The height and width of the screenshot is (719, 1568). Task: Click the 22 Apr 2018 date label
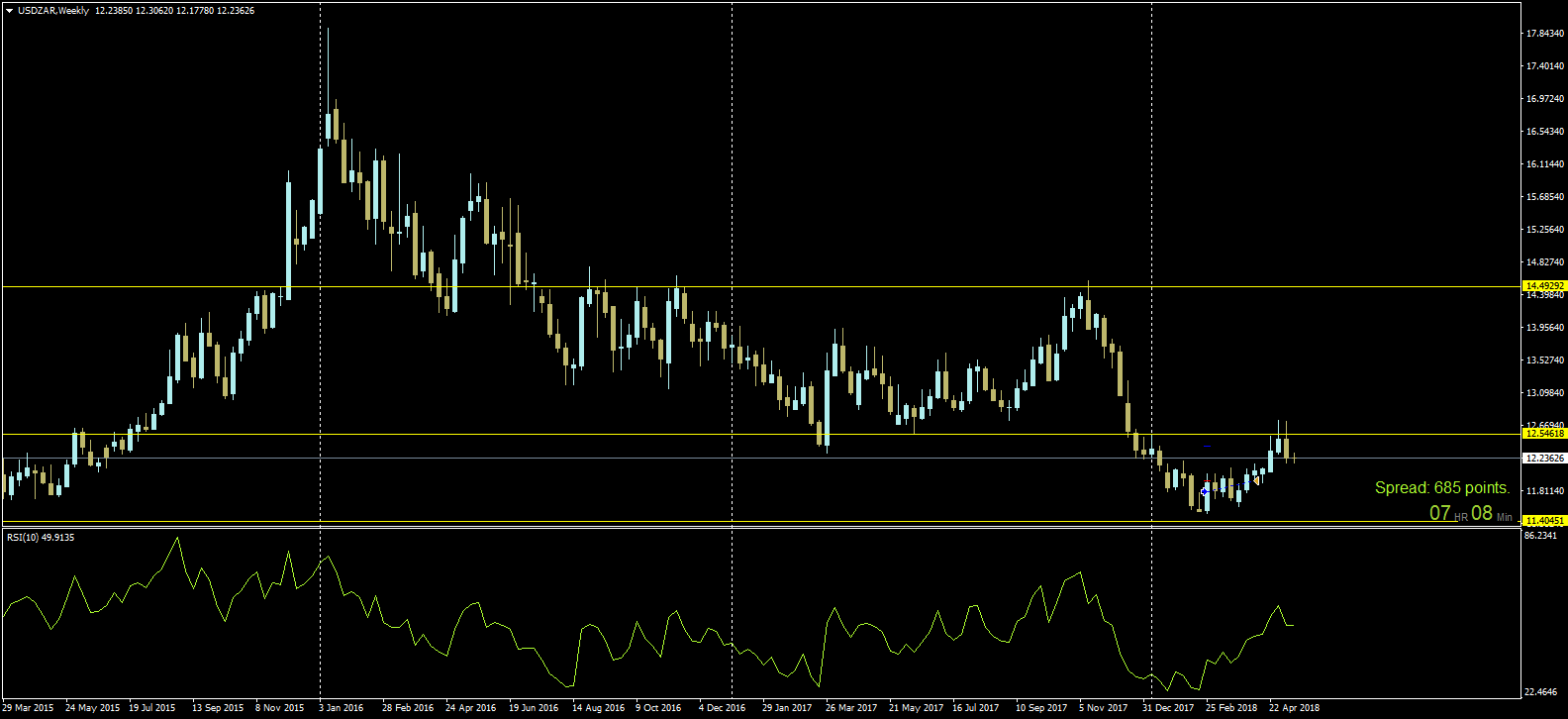click(1295, 708)
